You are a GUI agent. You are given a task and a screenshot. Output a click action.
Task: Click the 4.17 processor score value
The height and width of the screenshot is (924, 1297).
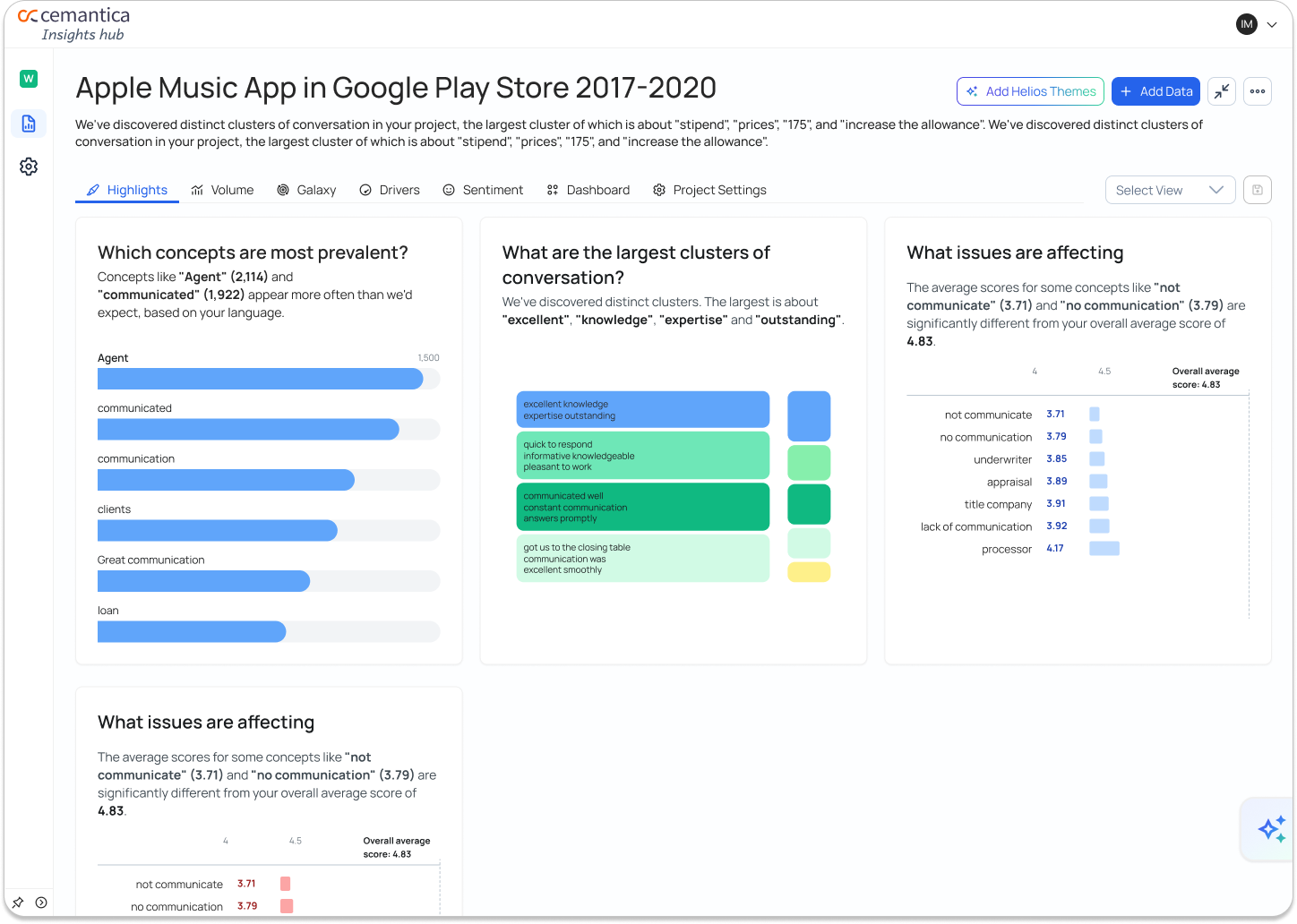pos(1055,549)
